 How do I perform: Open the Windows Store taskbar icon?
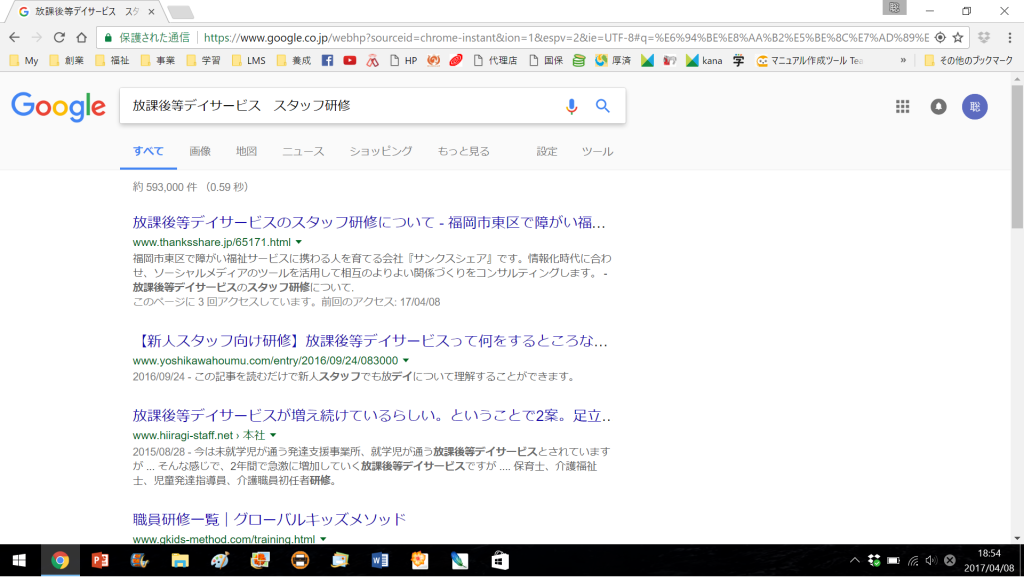click(500, 561)
